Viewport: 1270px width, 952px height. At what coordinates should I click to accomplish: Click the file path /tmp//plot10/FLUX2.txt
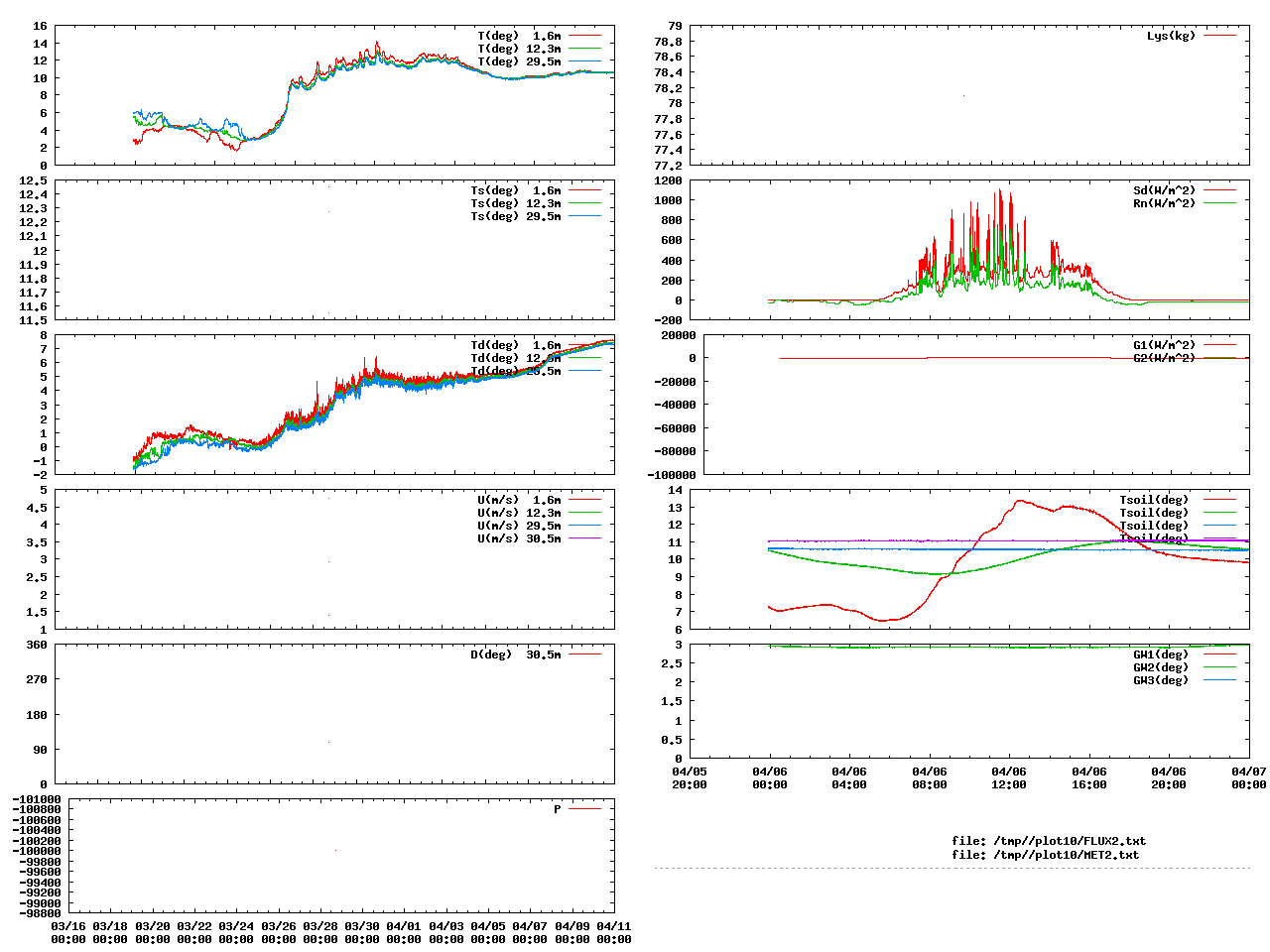coord(1070,841)
